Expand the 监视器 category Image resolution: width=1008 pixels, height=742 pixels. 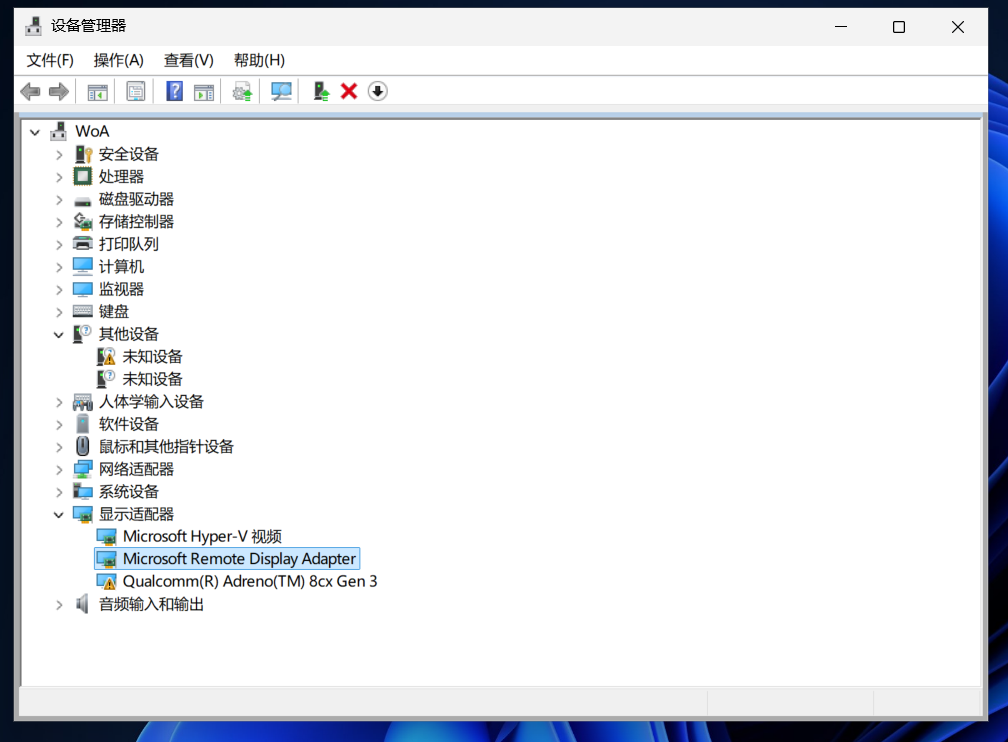coord(59,290)
